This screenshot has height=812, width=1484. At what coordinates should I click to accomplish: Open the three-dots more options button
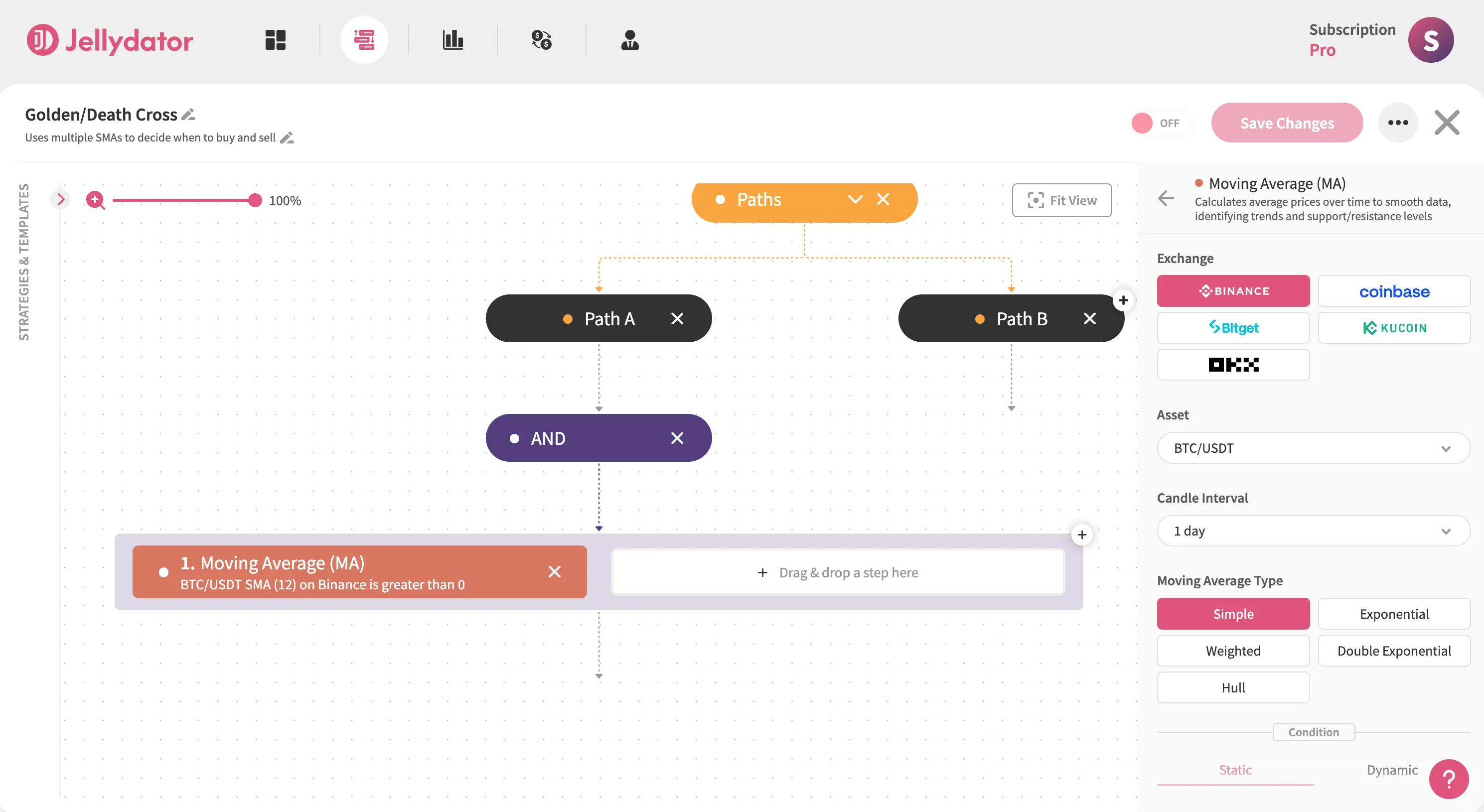(x=1398, y=123)
